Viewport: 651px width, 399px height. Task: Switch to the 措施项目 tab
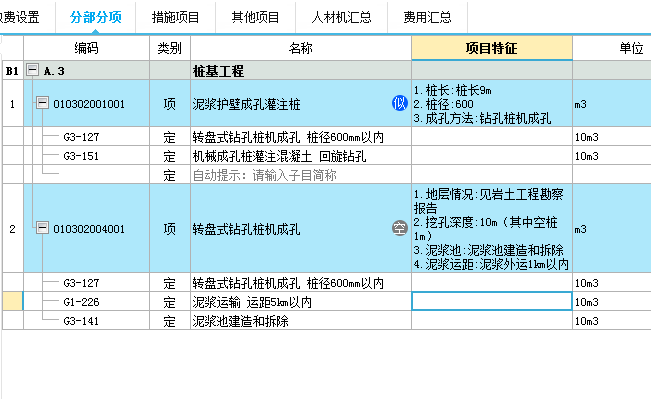(x=175, y=17)
